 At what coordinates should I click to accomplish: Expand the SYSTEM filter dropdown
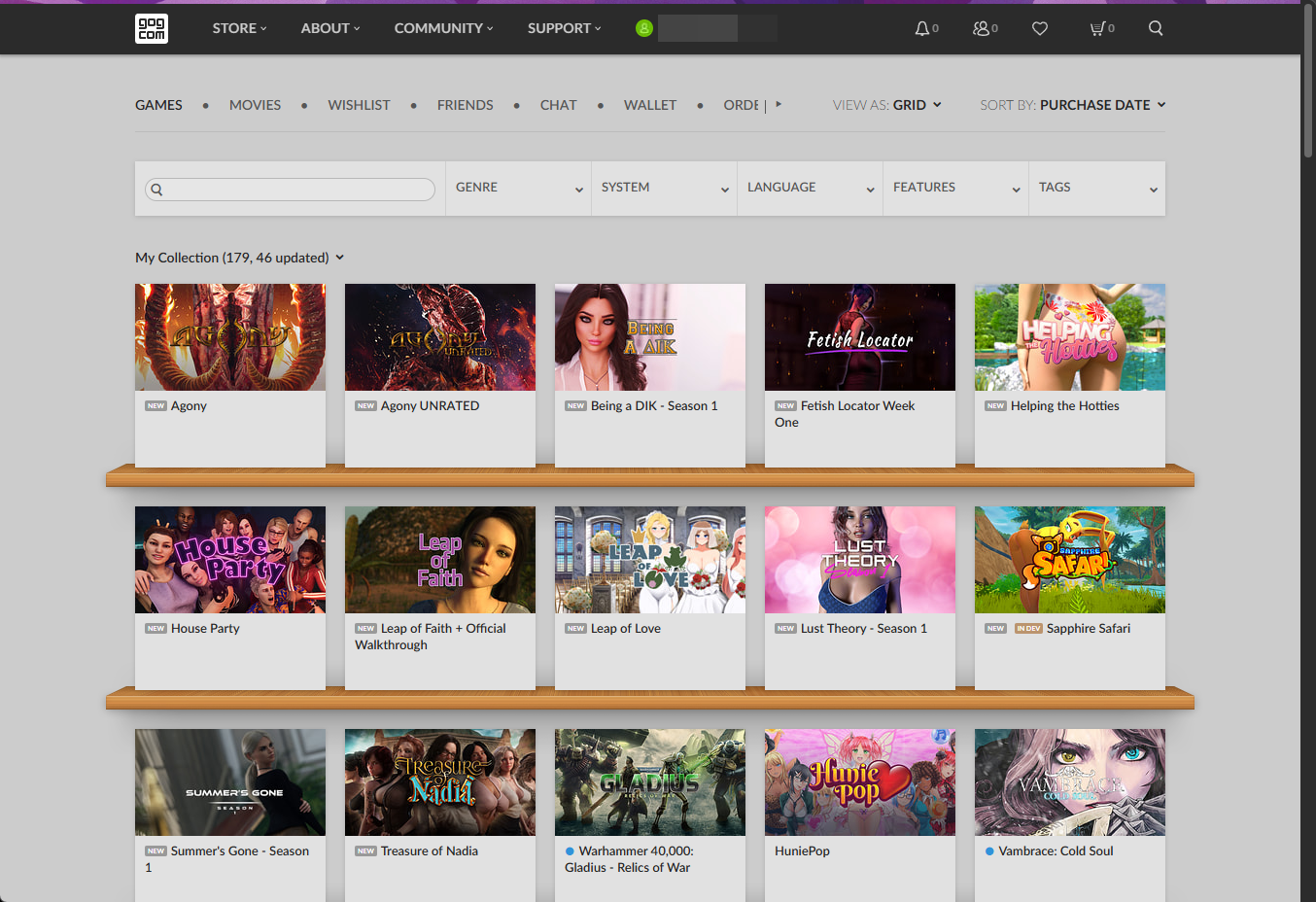[664, 188]
